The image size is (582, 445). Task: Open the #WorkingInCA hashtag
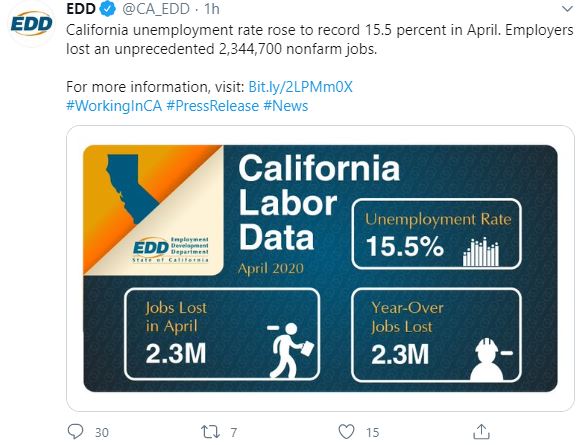pyautogui.click(x=114, y=106)
